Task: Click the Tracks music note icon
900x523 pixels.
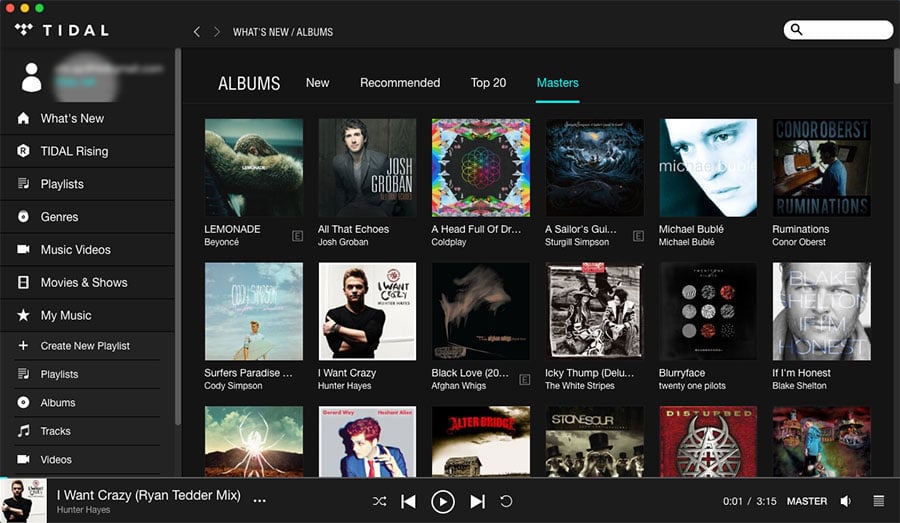Action: click(23, 431)
